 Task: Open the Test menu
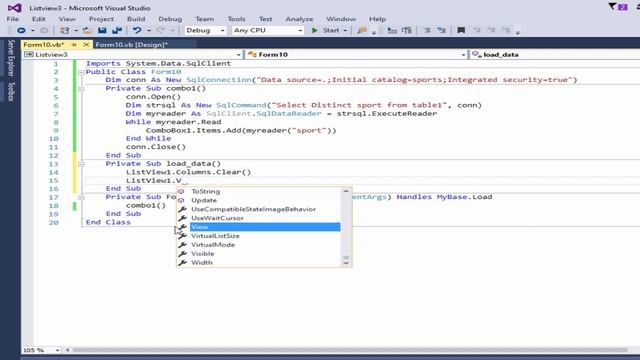point(265,19)
